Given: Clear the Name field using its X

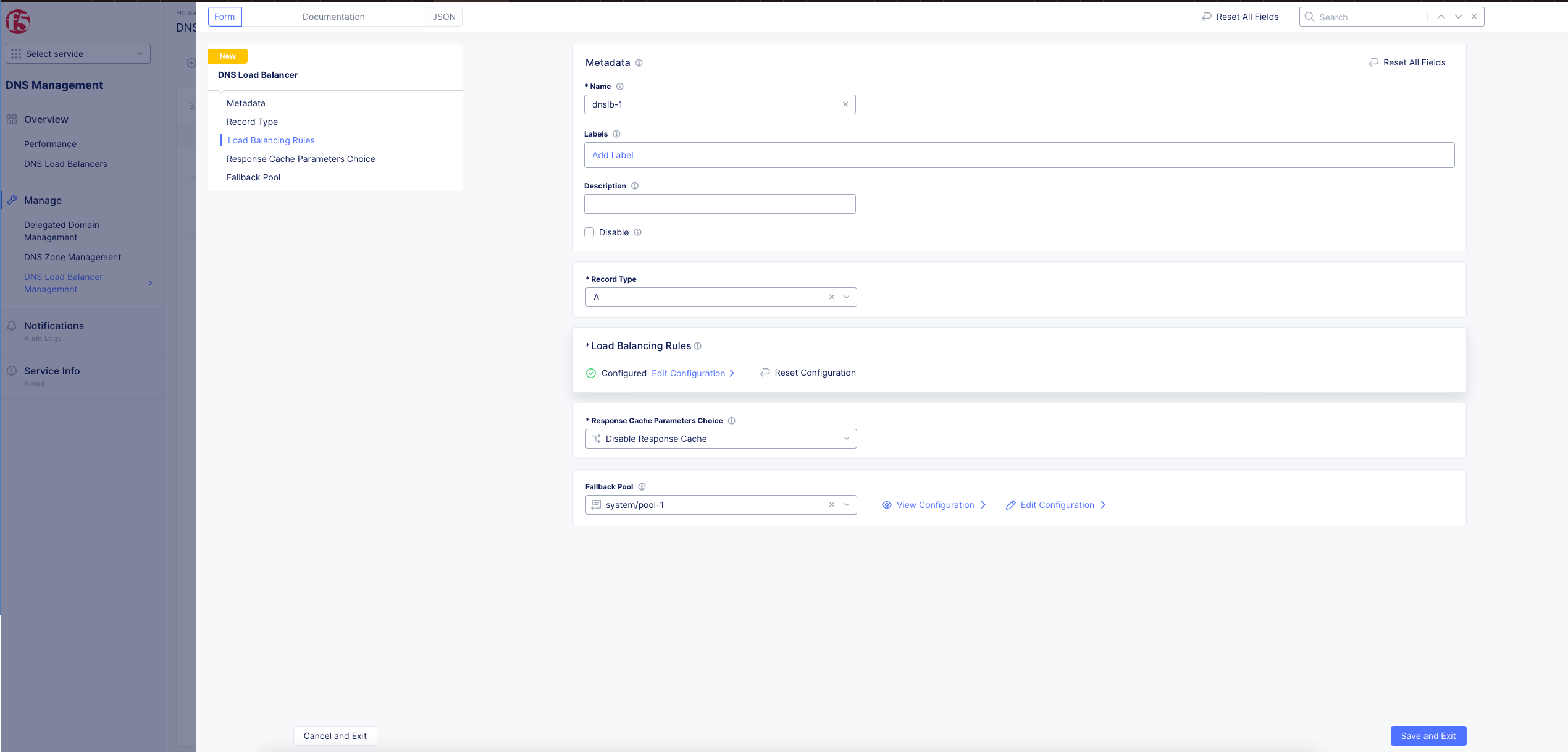Looking at the screenshot, I should coord(845,104).
